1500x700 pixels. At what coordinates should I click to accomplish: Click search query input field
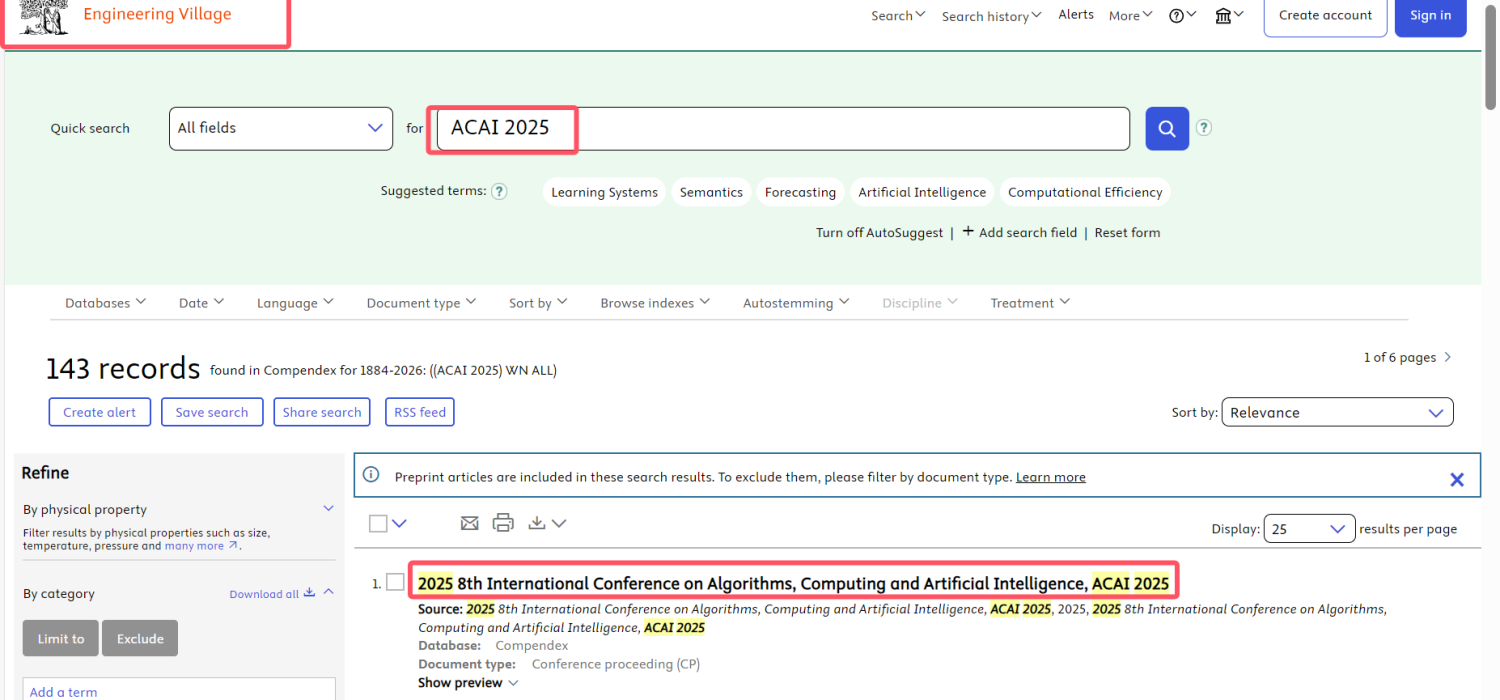783,128
